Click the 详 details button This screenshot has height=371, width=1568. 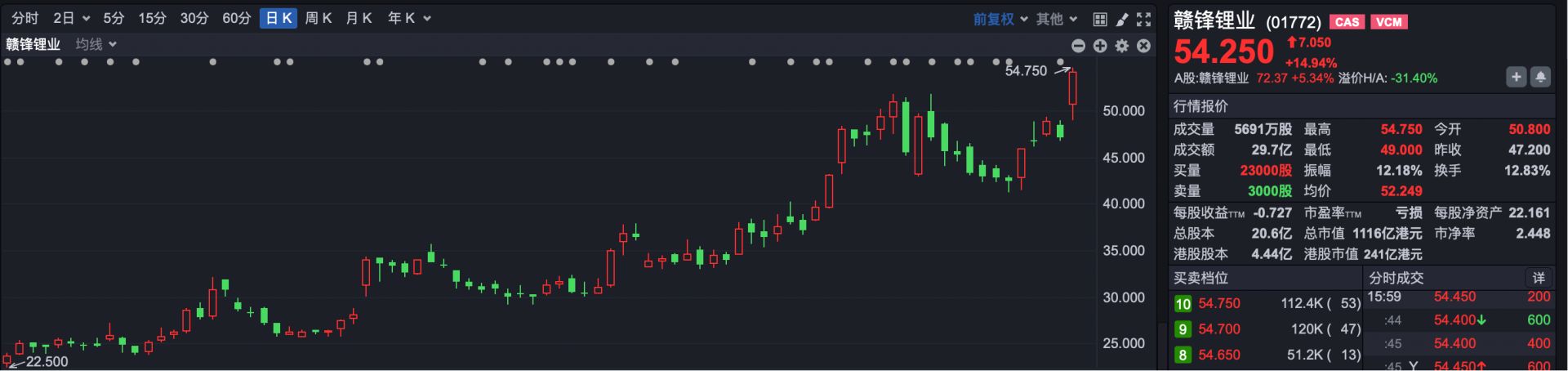(x=1539, y=278)
